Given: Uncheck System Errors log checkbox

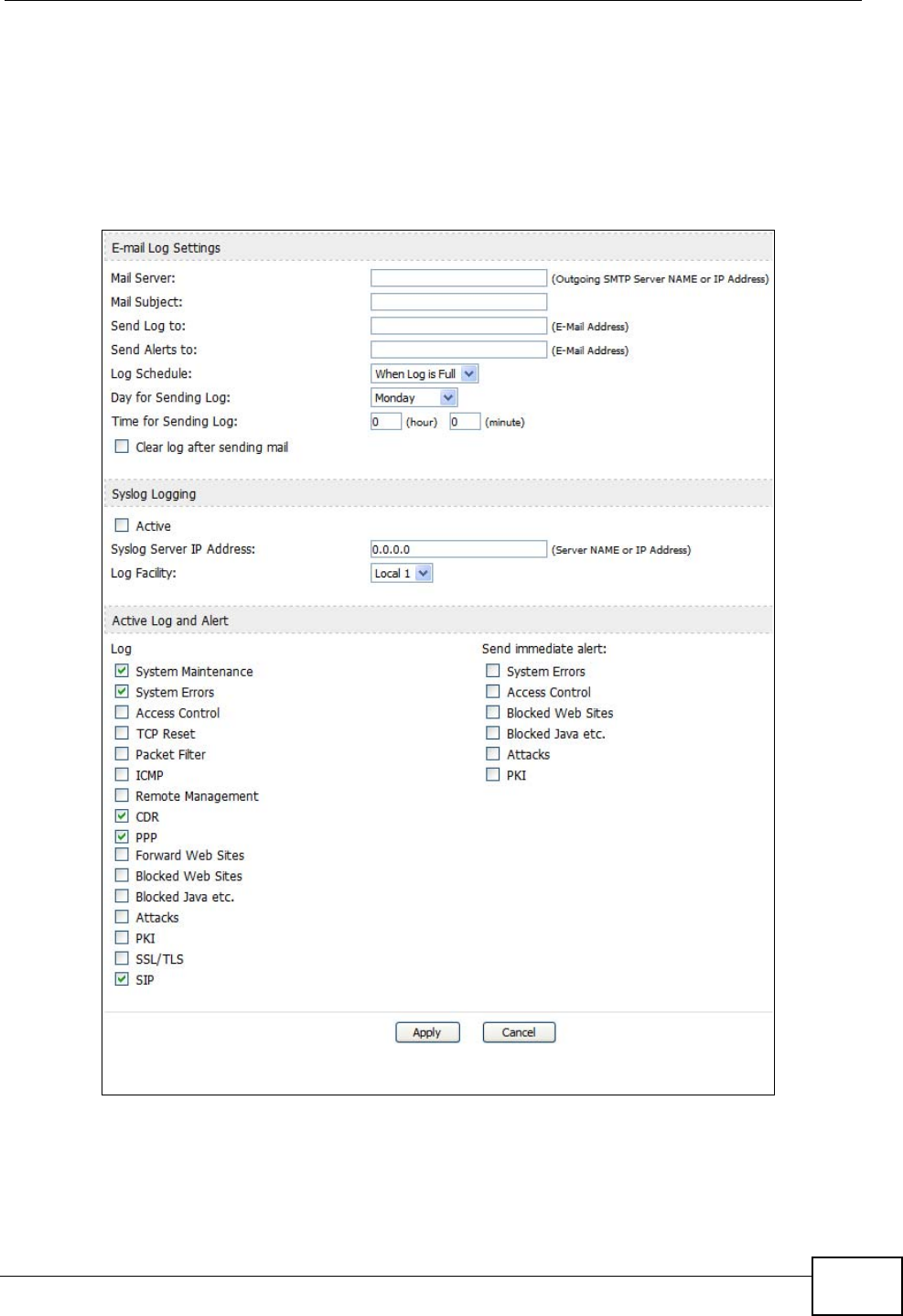Looking at the screenshot, I should coord(122,692).
